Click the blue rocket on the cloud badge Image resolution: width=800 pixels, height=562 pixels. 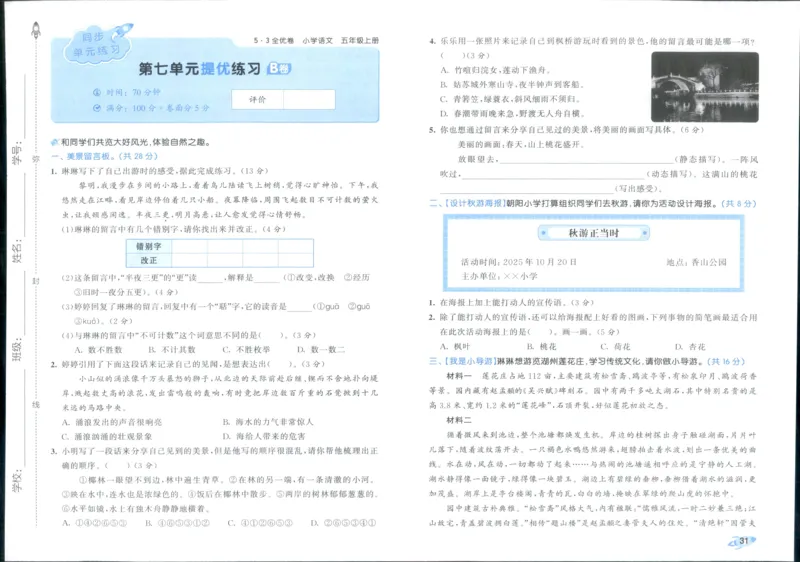[x=121, y=32]
